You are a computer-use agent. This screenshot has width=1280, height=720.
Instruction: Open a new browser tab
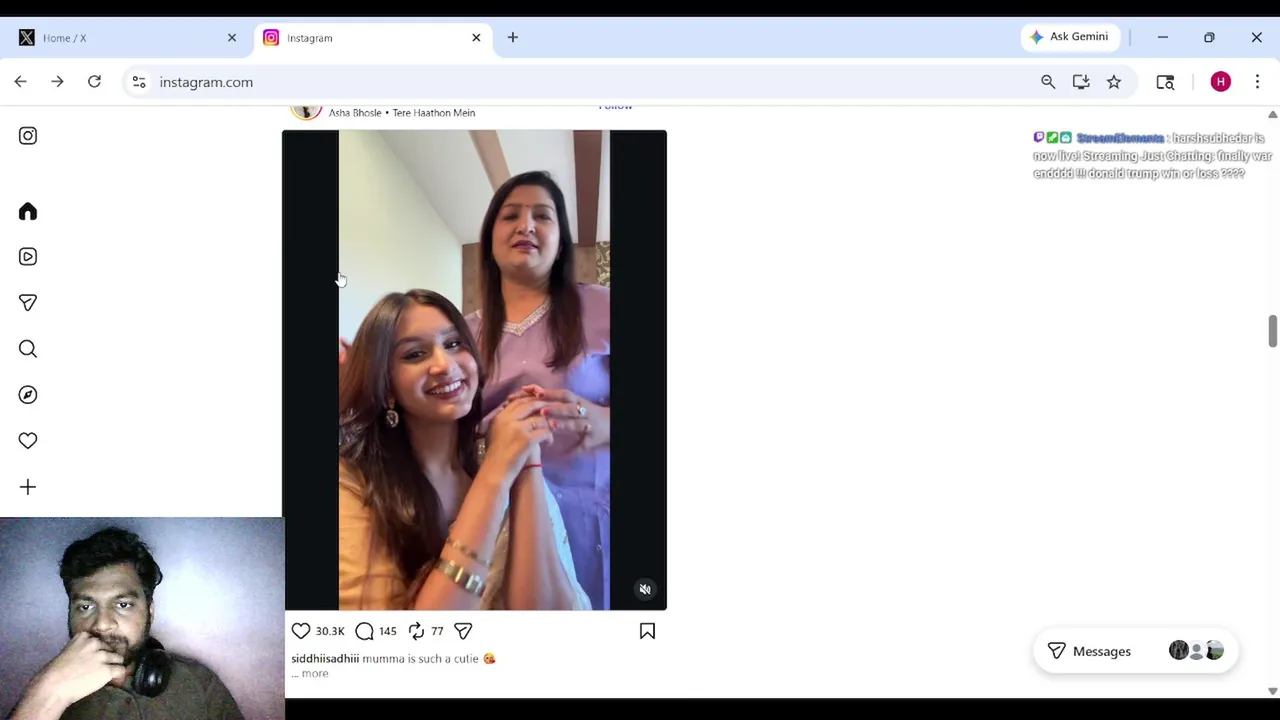click(x=513, y=38)
